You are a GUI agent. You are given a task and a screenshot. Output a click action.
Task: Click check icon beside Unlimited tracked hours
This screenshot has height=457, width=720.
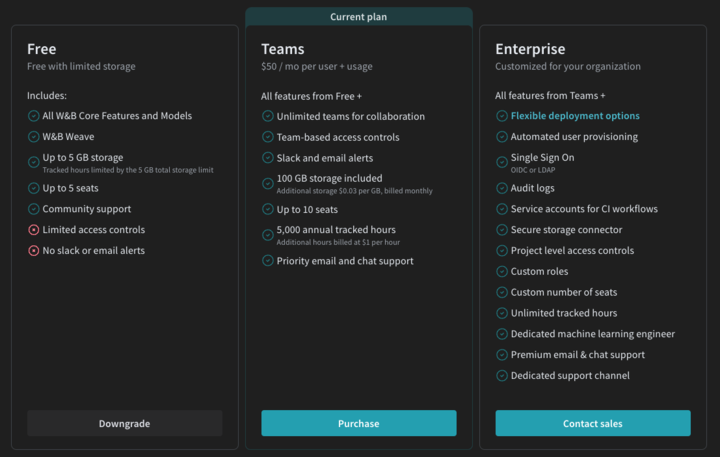coord(502,313)
